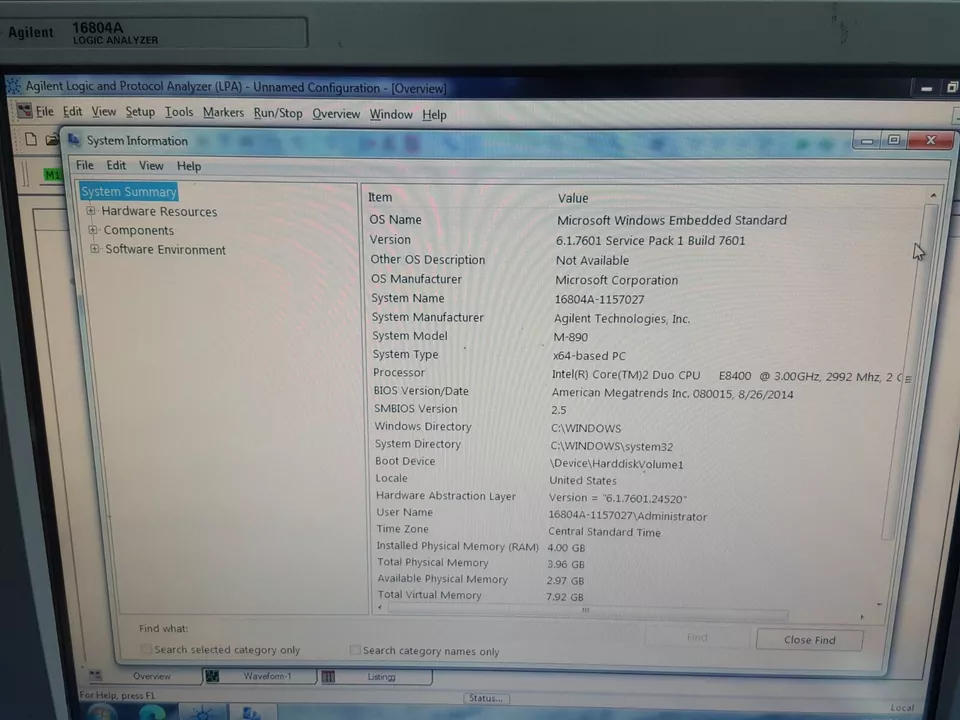The image size is (960, 720).
Task: Expand the Hardware Resources tree node
Action: coord(91,211)
